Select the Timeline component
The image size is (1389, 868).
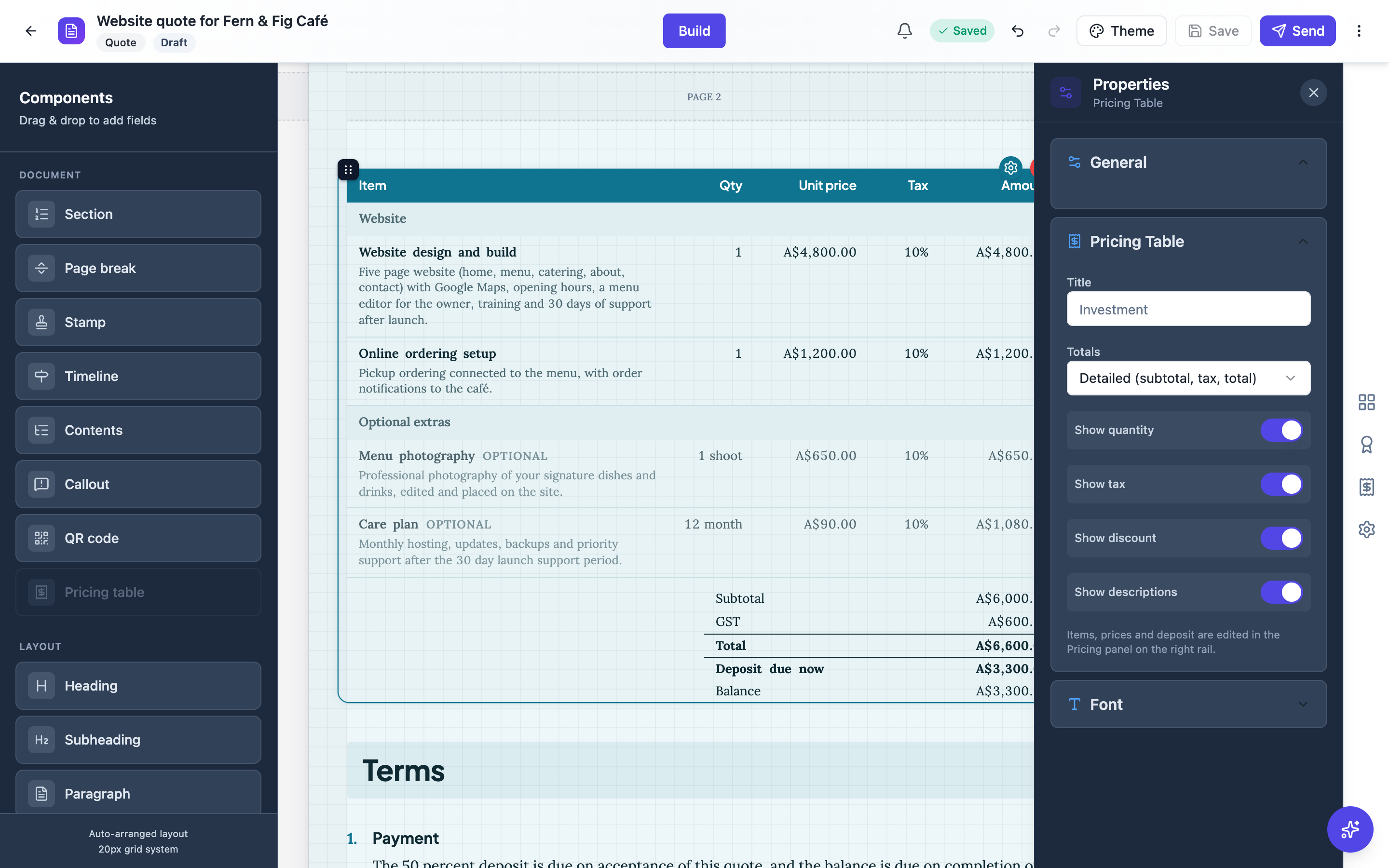coord(138,376)
